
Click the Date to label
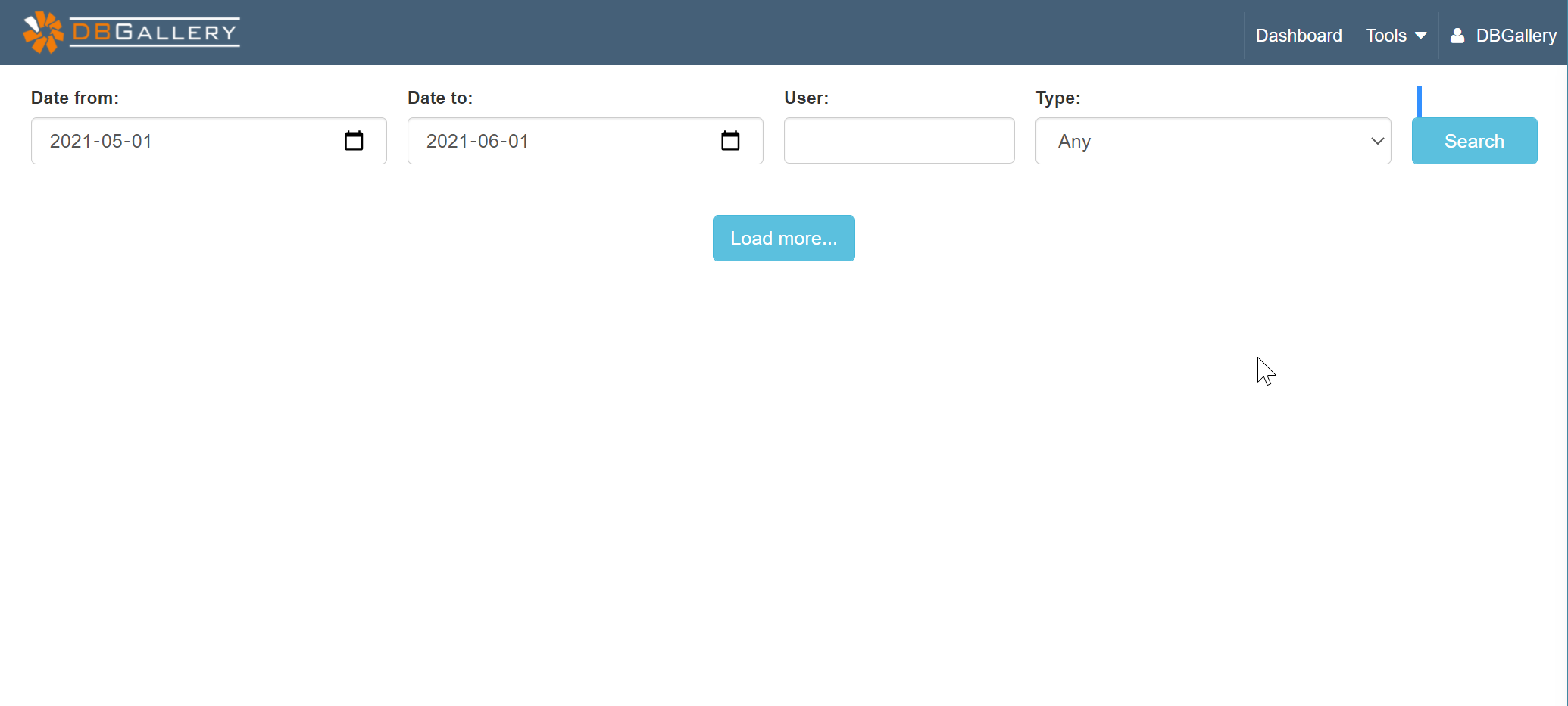tap(440, 98)
